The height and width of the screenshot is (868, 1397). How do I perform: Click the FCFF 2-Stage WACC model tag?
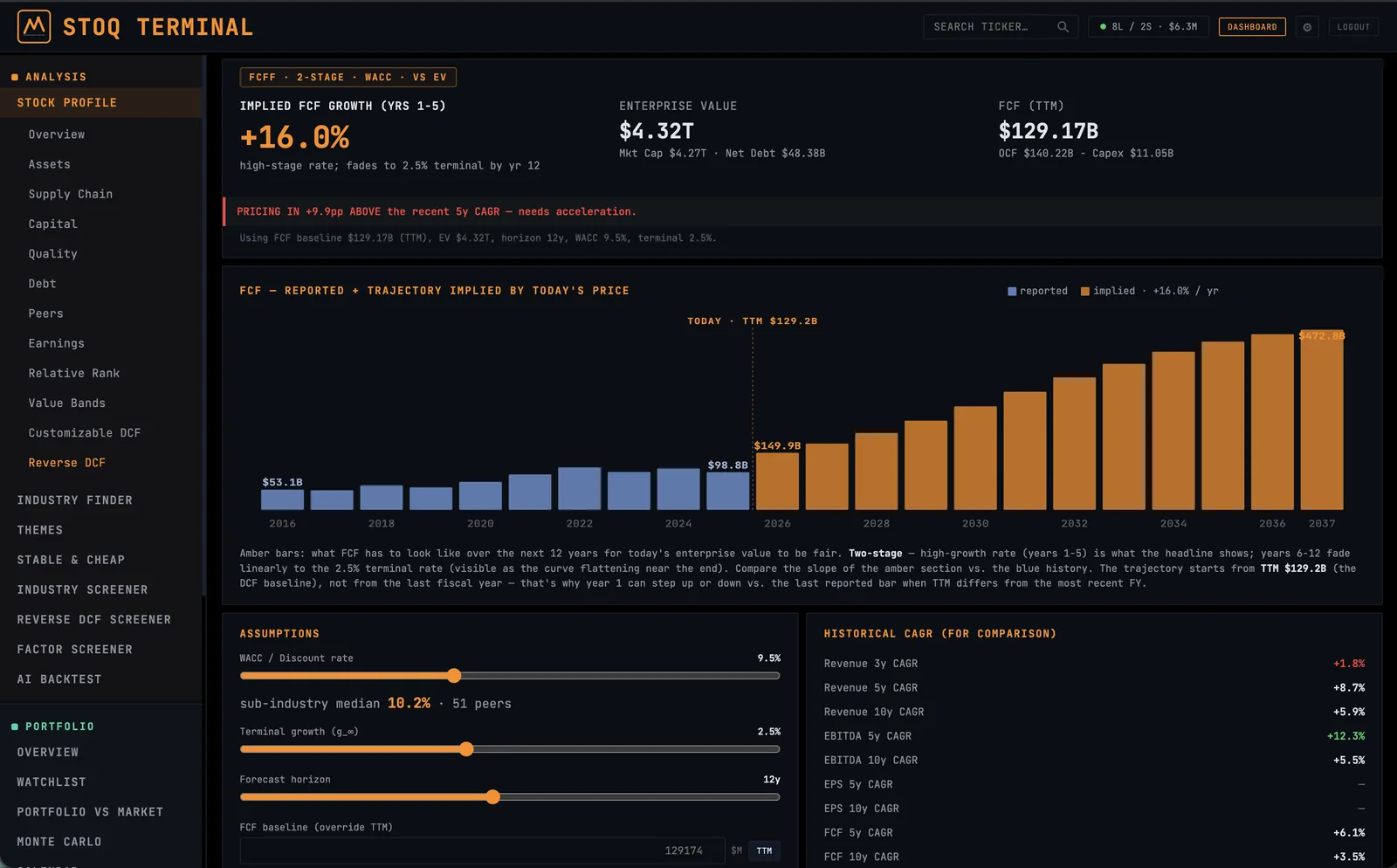[348, 78]
